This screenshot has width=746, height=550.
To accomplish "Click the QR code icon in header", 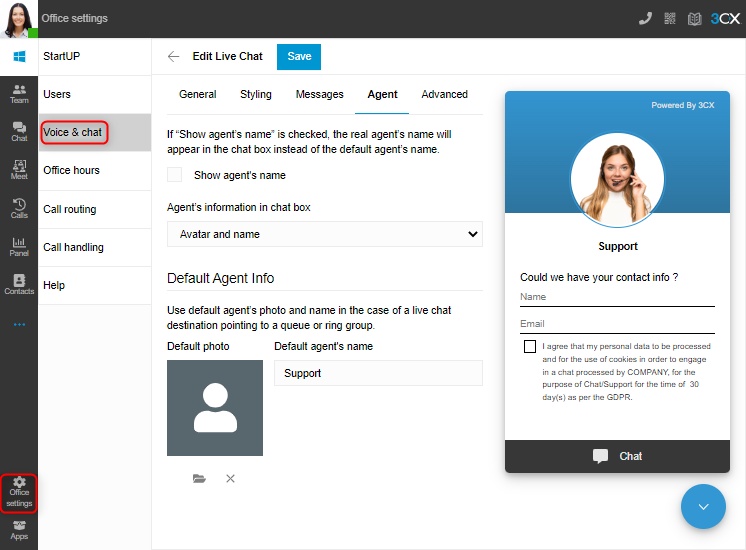I will pyautogui.click(x=670, y=18).
